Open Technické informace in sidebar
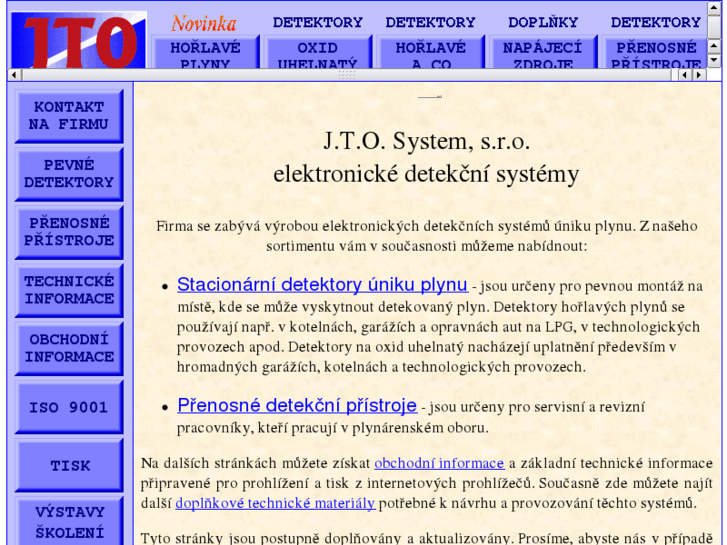The height and width of the screenshot is (545, 727). point(69,290)
